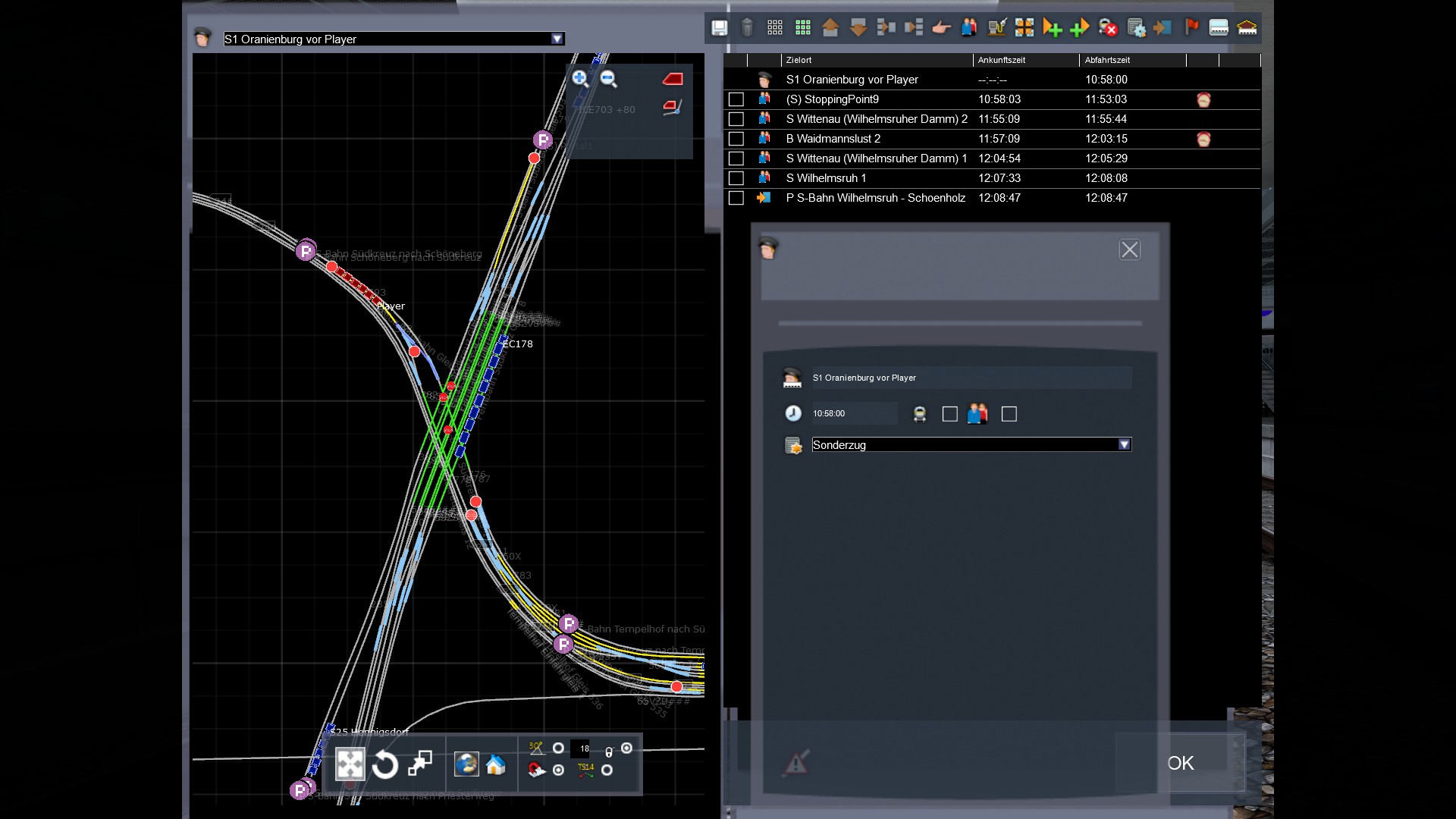Image resolution: width=1456 pixels, height=819 pixels.
Task: Expand the Sonderzug service type dropdown
Action: tap(1124, 445)
